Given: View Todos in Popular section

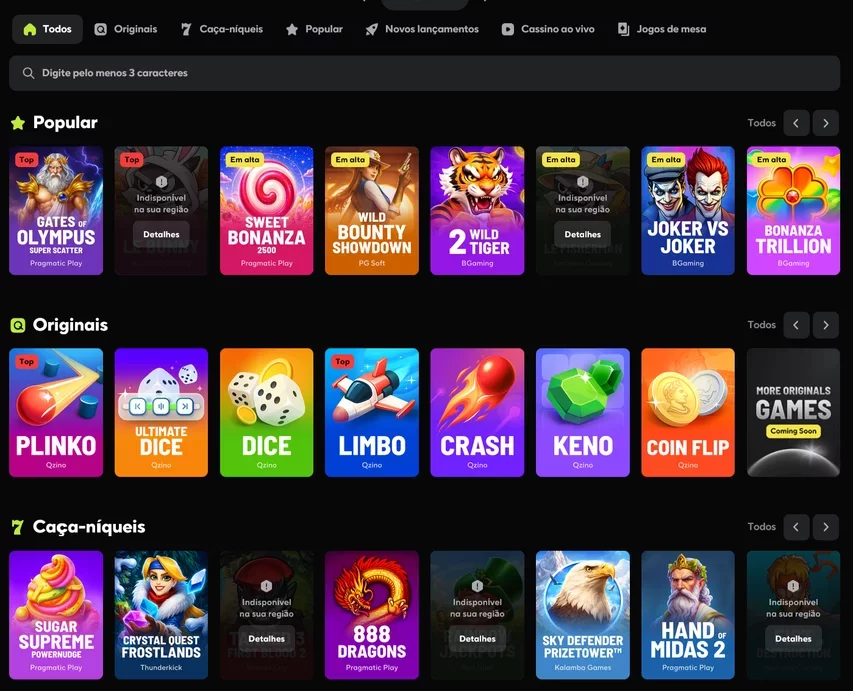Looking at the screenshot, I should tap(761, 123).
